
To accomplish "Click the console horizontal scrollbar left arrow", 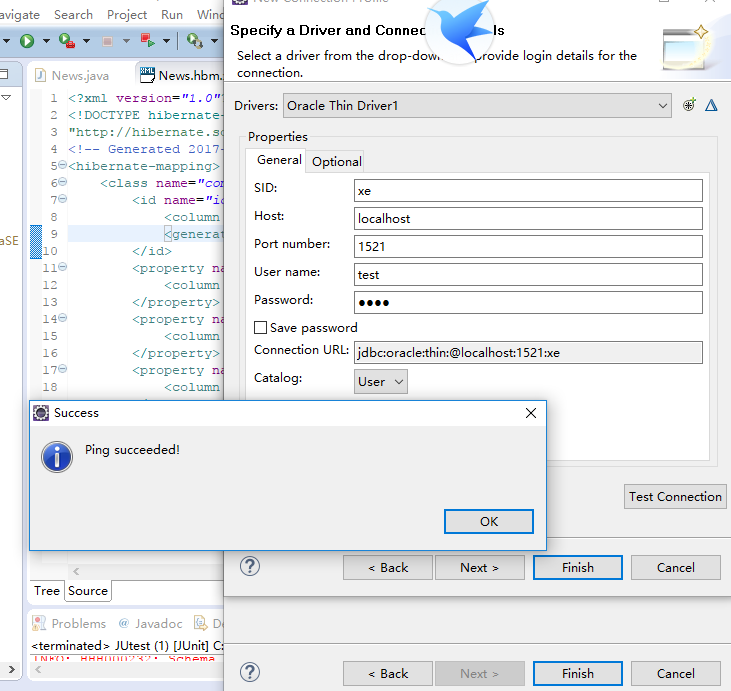I will click(38, 670).
